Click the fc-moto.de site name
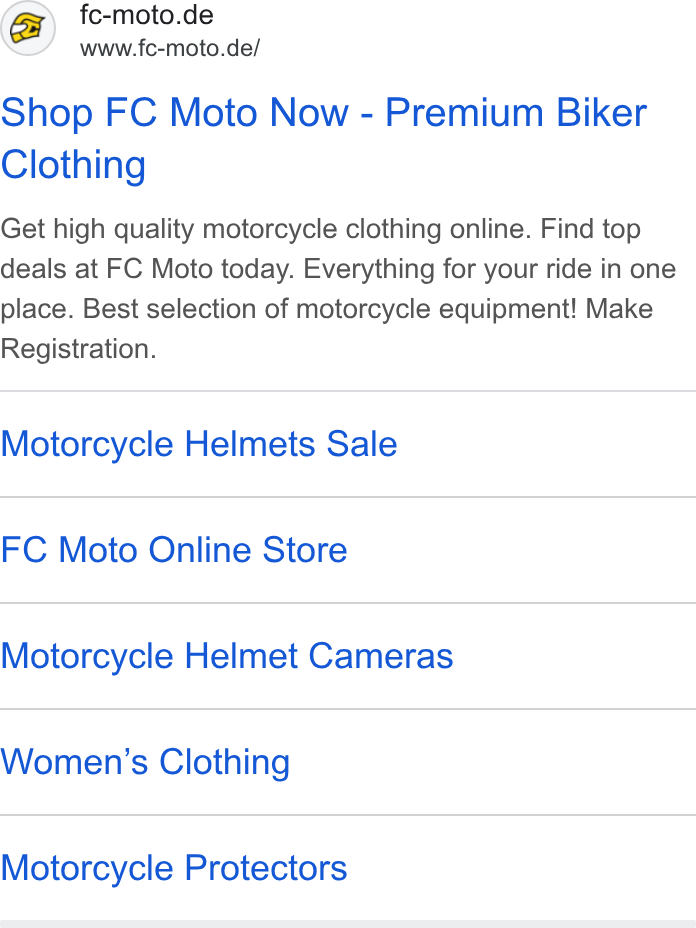696x928 pixels. pos(147,15)
